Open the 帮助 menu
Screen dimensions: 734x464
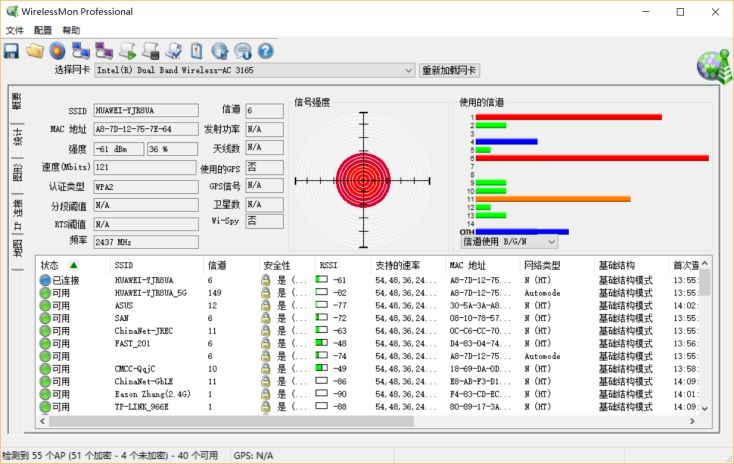point(71,30)
